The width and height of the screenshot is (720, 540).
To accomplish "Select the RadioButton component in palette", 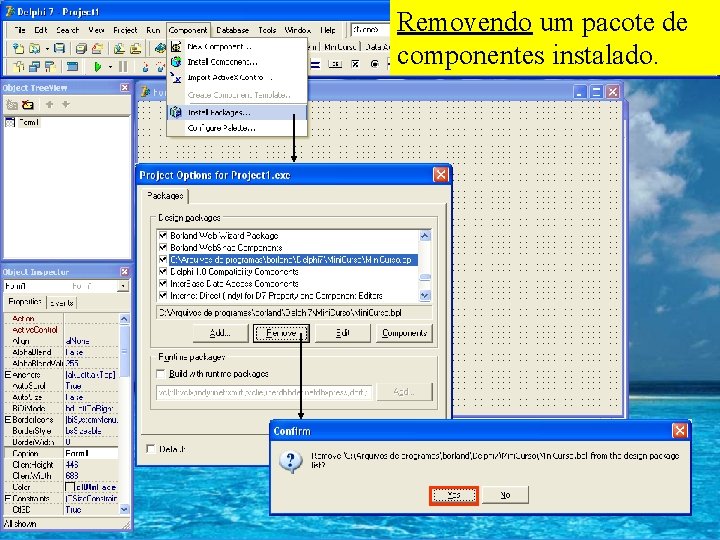I will (x=375, y=64).
